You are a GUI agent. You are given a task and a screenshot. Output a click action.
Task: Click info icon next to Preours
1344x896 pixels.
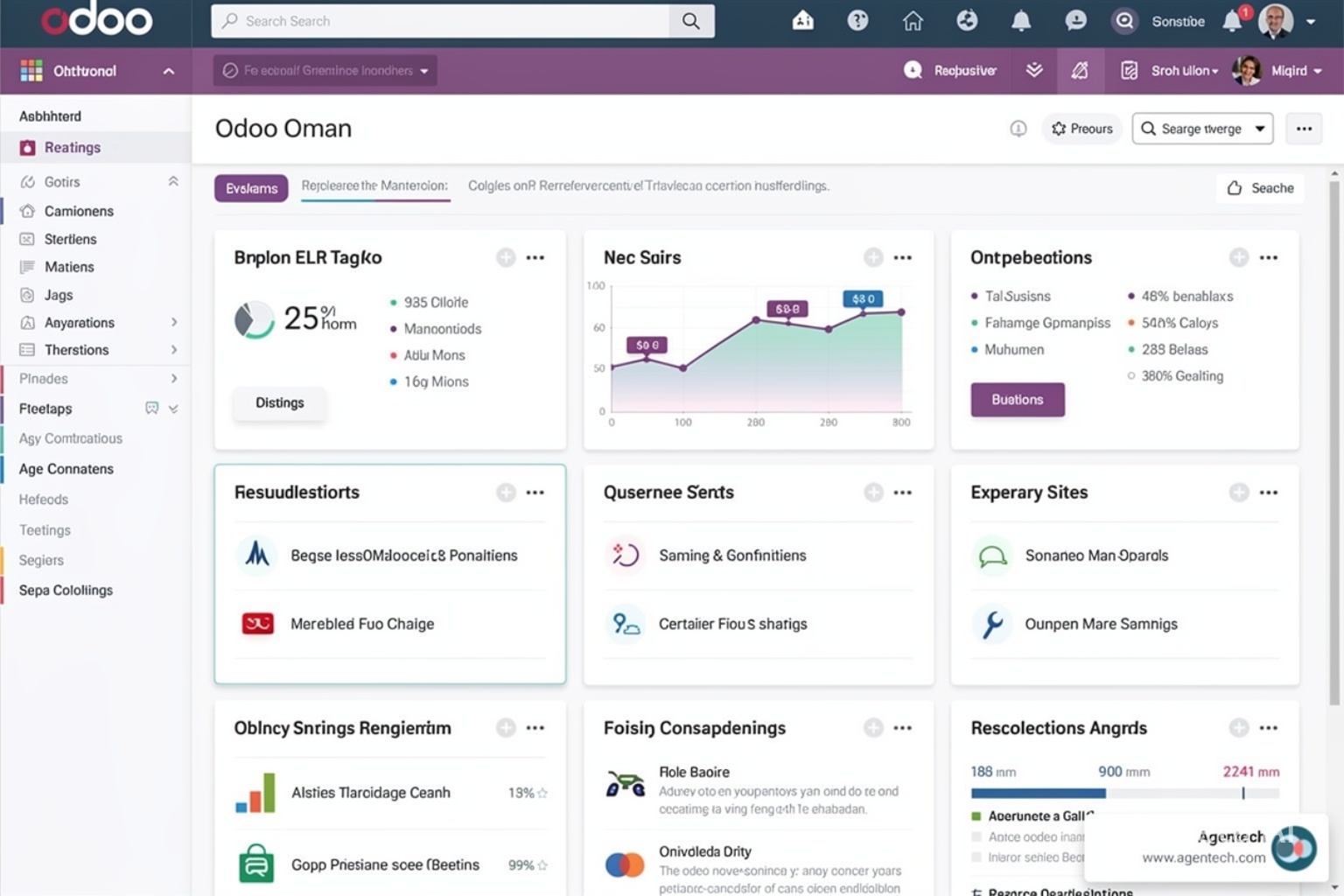coord(1018,129)
